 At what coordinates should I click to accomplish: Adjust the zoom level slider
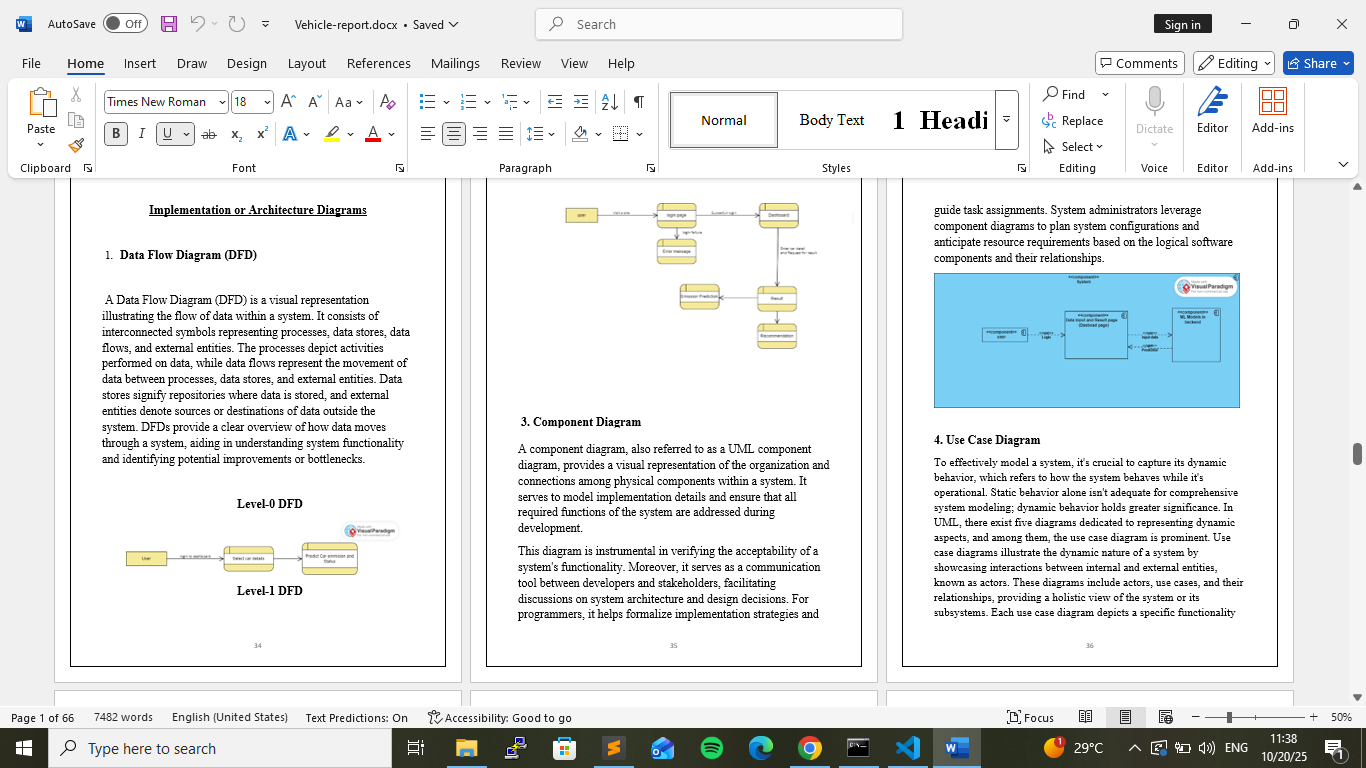pos(1229,717)
